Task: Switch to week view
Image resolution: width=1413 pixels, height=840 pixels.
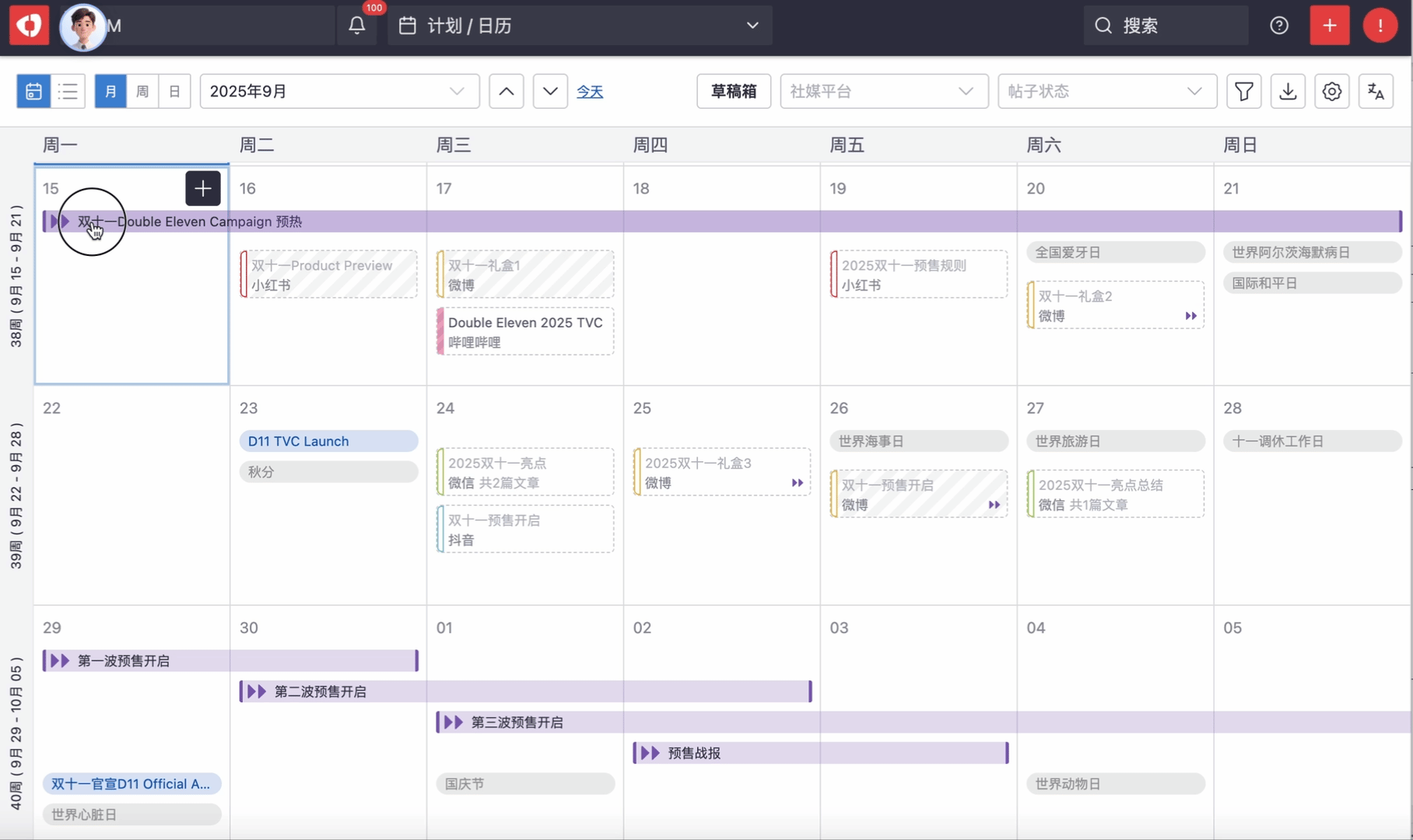Action: (x=142, y=91)
